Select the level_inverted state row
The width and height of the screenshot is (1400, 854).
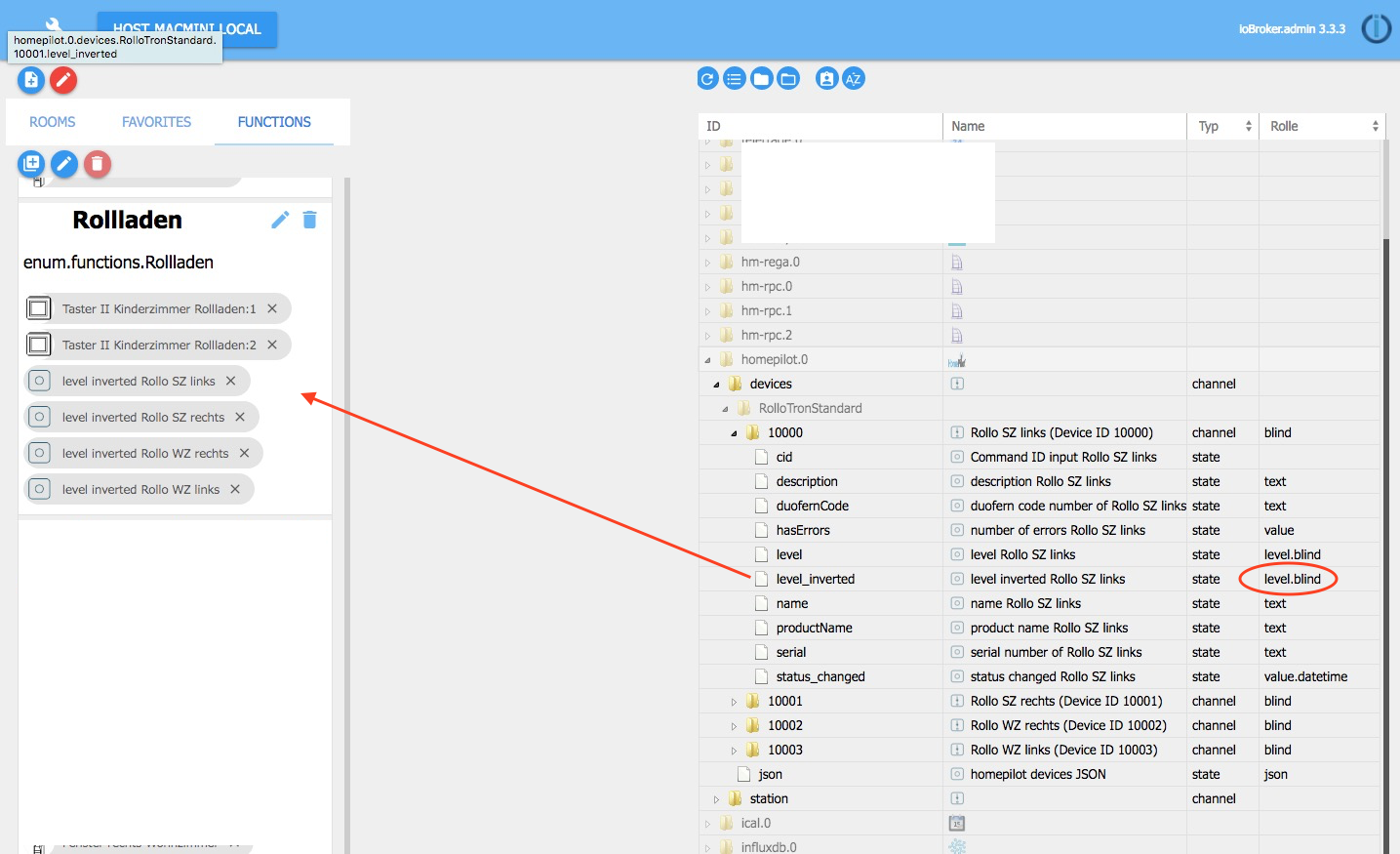tap(1041, 579)
